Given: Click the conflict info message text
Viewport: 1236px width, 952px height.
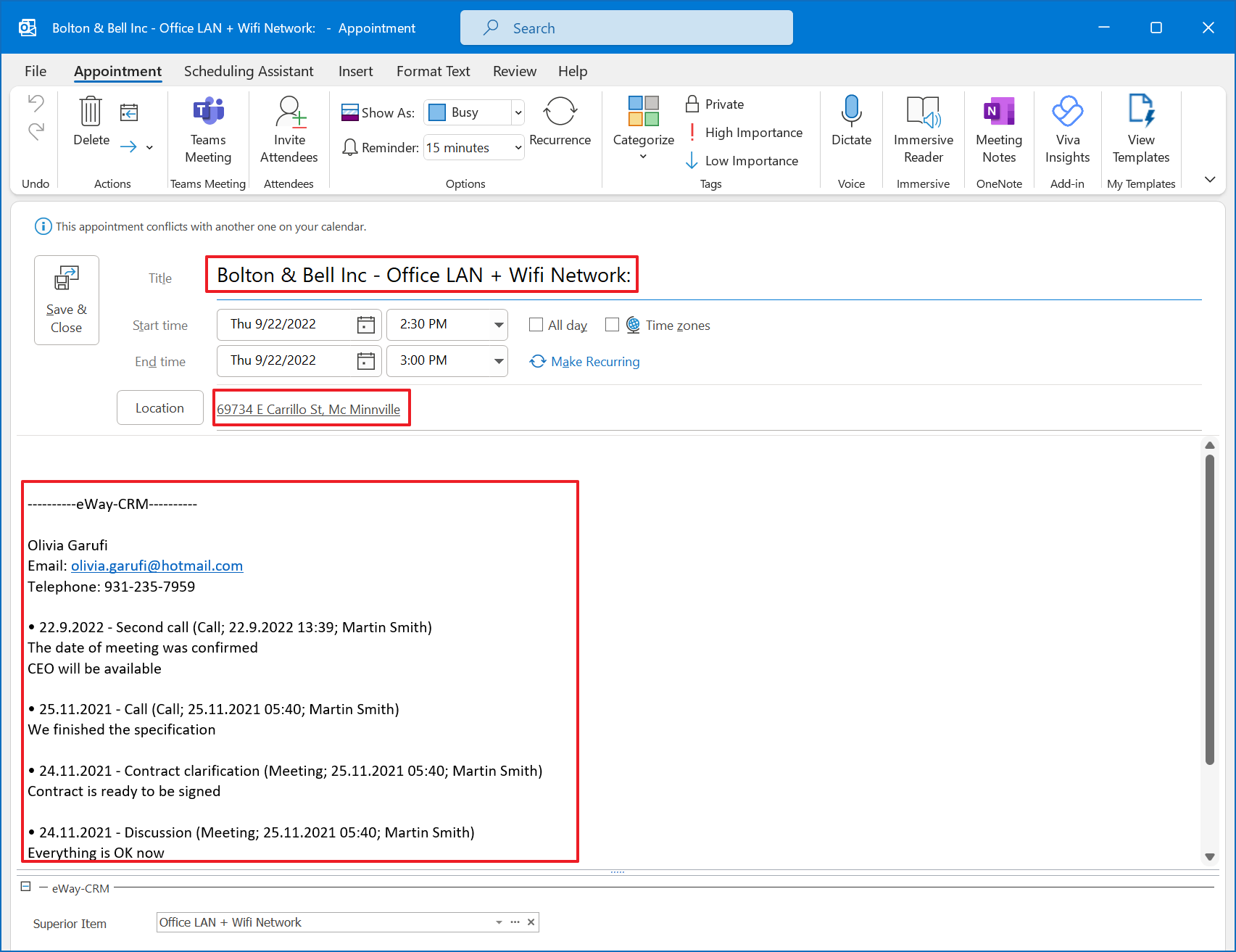Looking at the screenshot, I should (x=211, y=226).
